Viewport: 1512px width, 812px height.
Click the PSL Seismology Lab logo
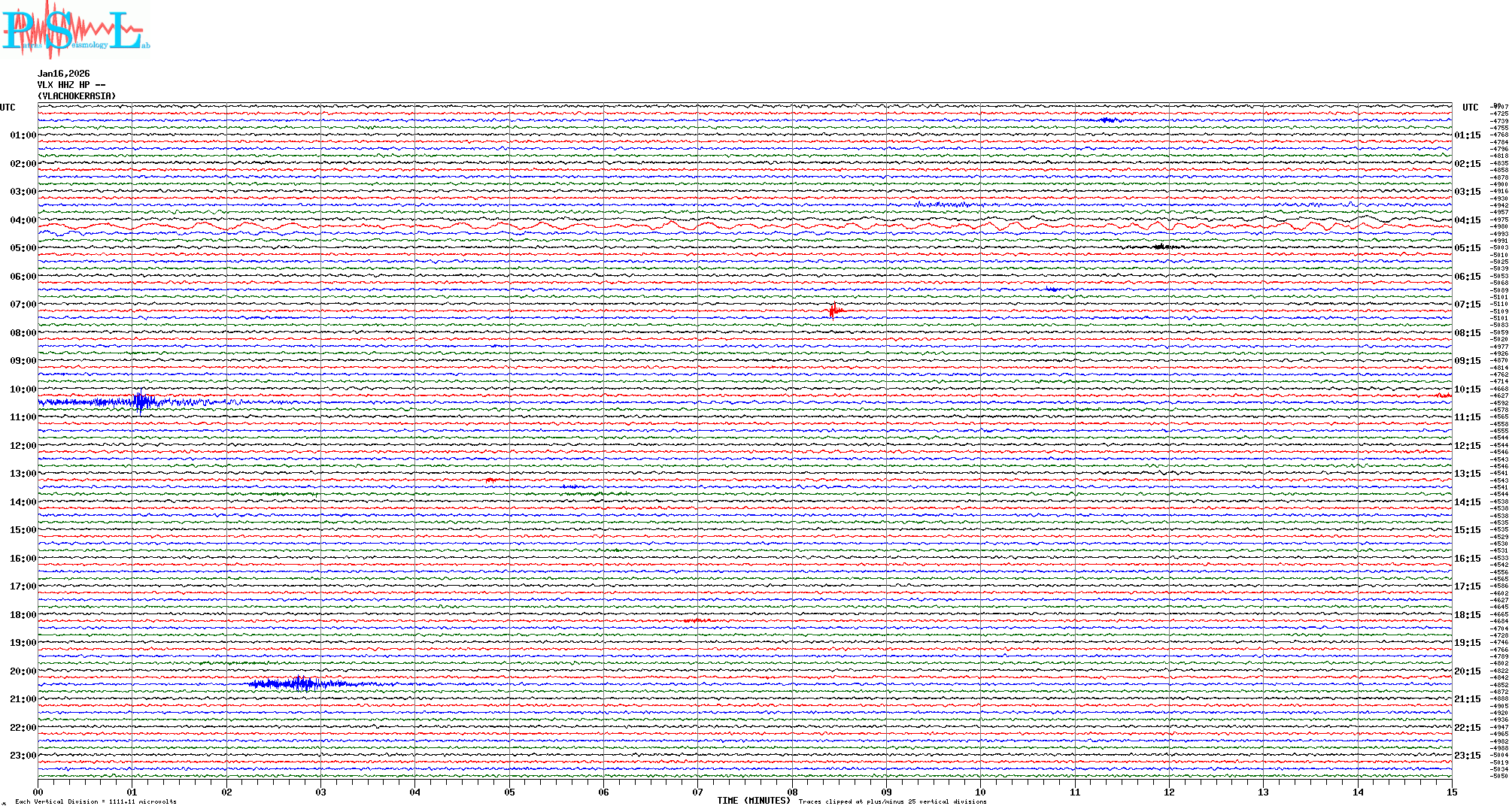coord(75,30)
